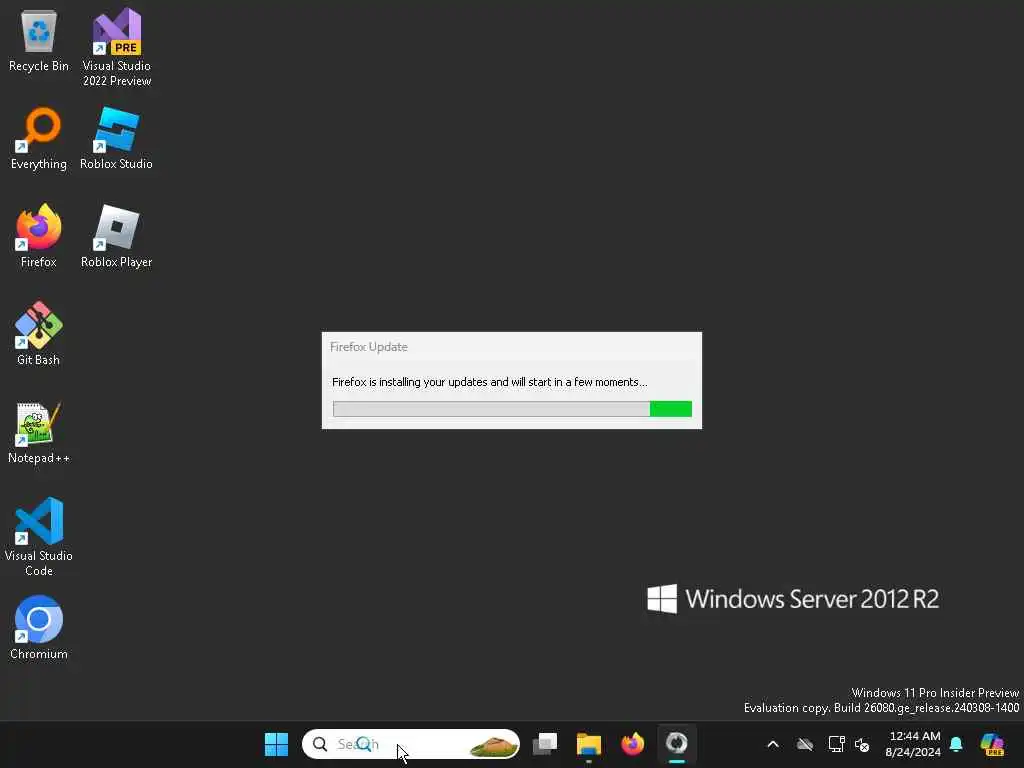The height and width of the screenshot is (768, 1024).
Task: Click the cloud sync tray icon
Action: [805, 744]
